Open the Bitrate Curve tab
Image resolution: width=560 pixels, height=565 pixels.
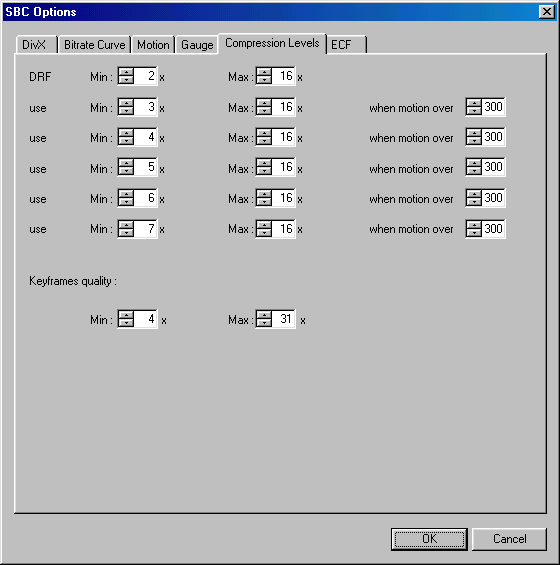[x=94, y=45]
